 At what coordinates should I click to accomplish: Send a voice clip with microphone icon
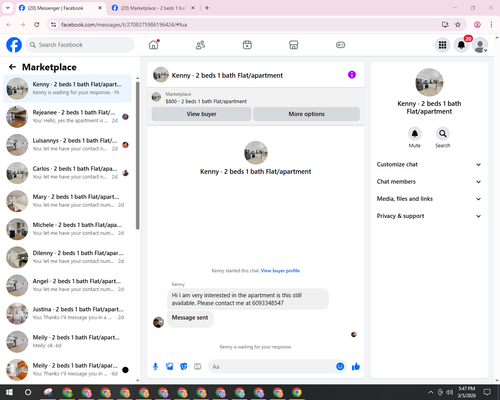pyautogui.click(x=155, y=367)
